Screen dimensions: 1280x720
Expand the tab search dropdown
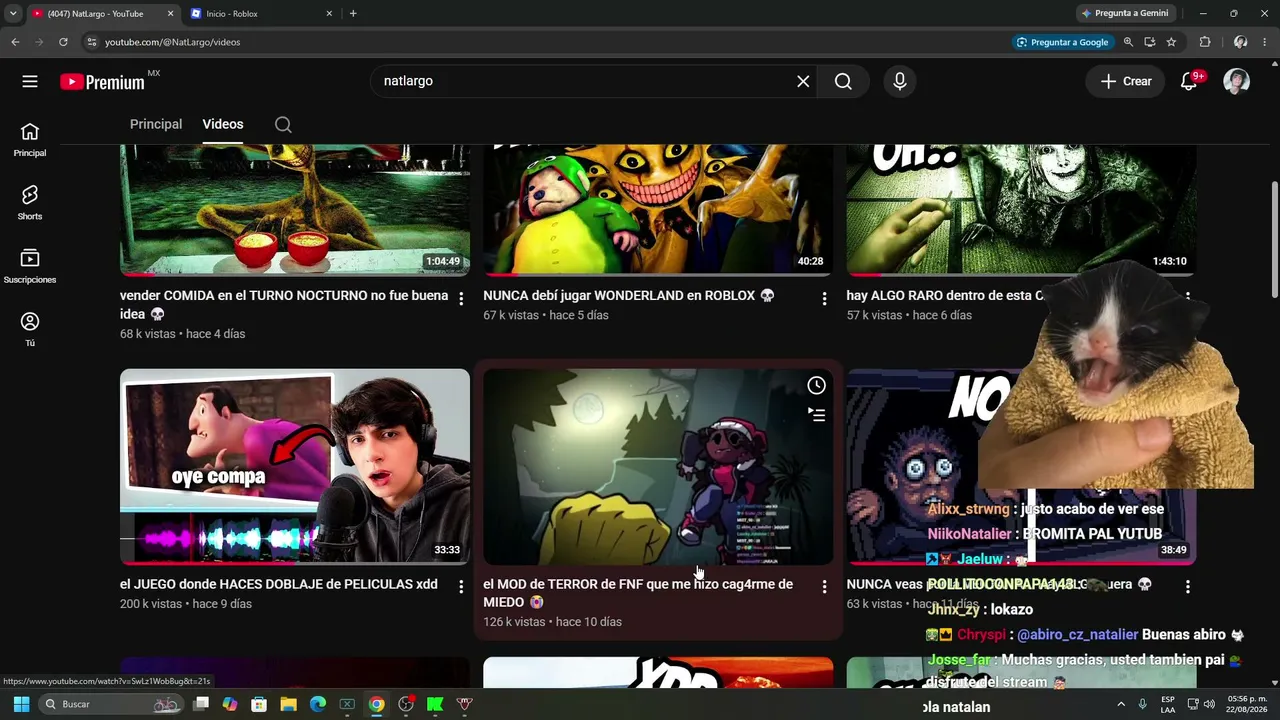click(x=13, y=14)
